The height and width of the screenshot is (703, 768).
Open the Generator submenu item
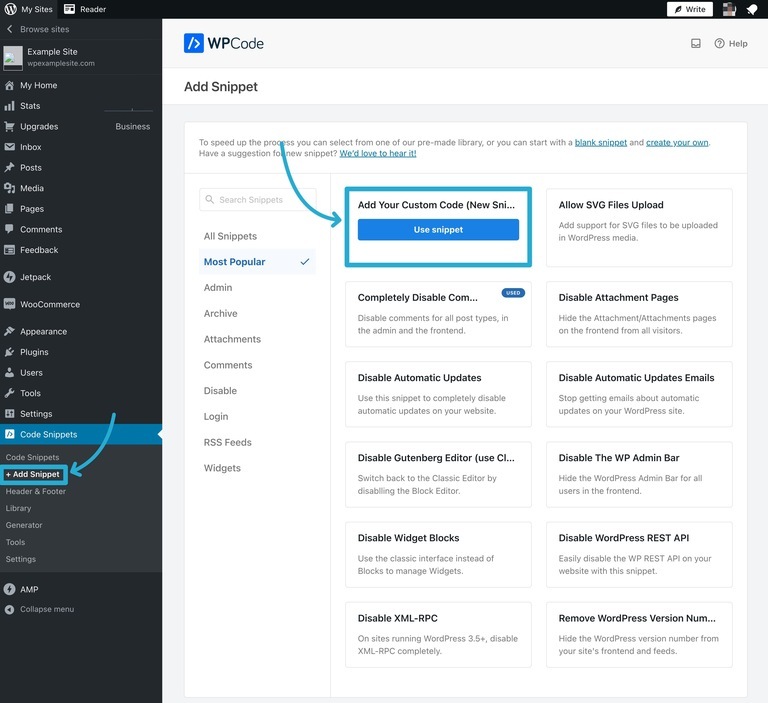(24, 525)
